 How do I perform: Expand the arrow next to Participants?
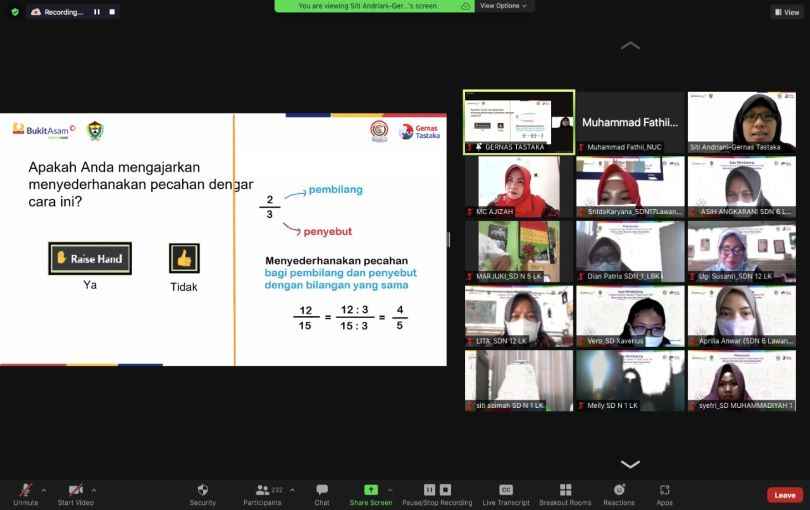pyautogui.click(x=292, y=490)
